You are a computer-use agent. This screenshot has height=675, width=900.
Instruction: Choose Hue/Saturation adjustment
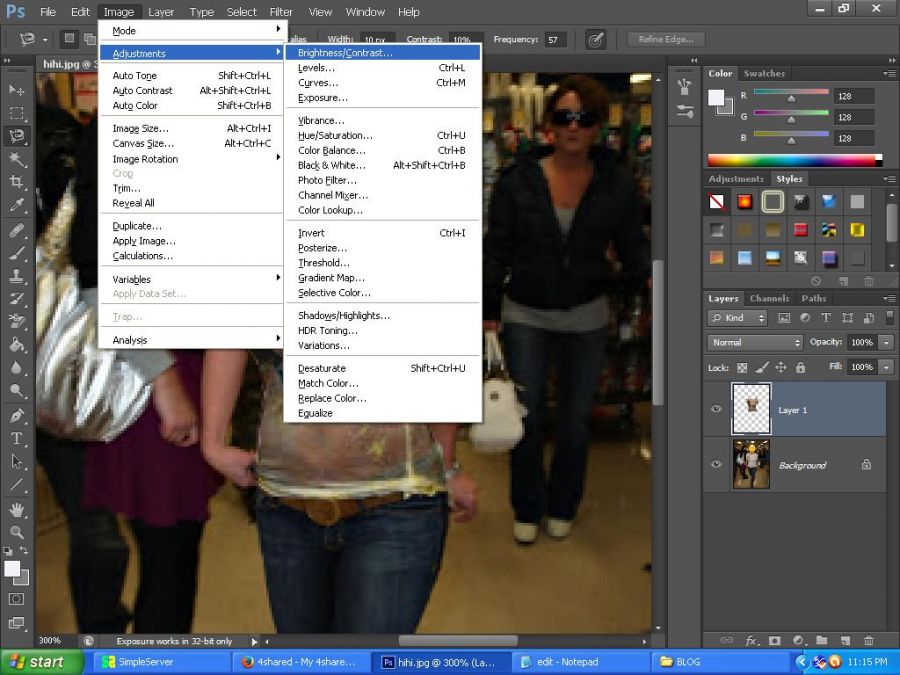(x=383, y=135)
